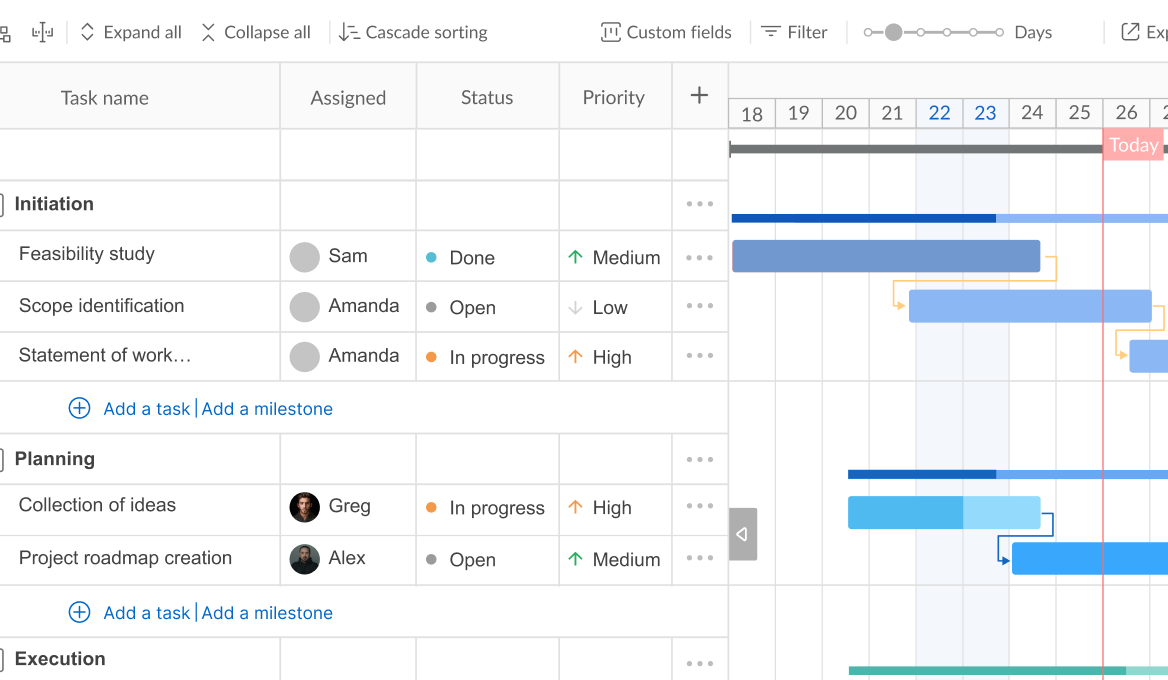Click Add a task link under Initiation

point(147,409)
